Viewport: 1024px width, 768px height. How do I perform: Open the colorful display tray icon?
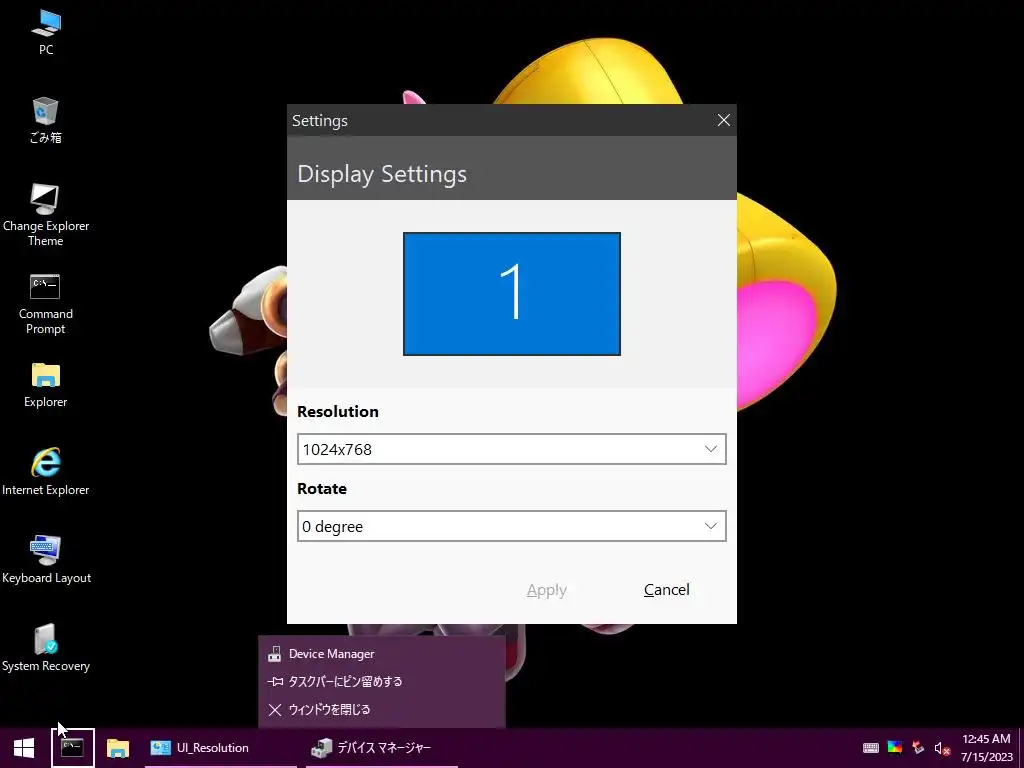(x=895, y=748)
